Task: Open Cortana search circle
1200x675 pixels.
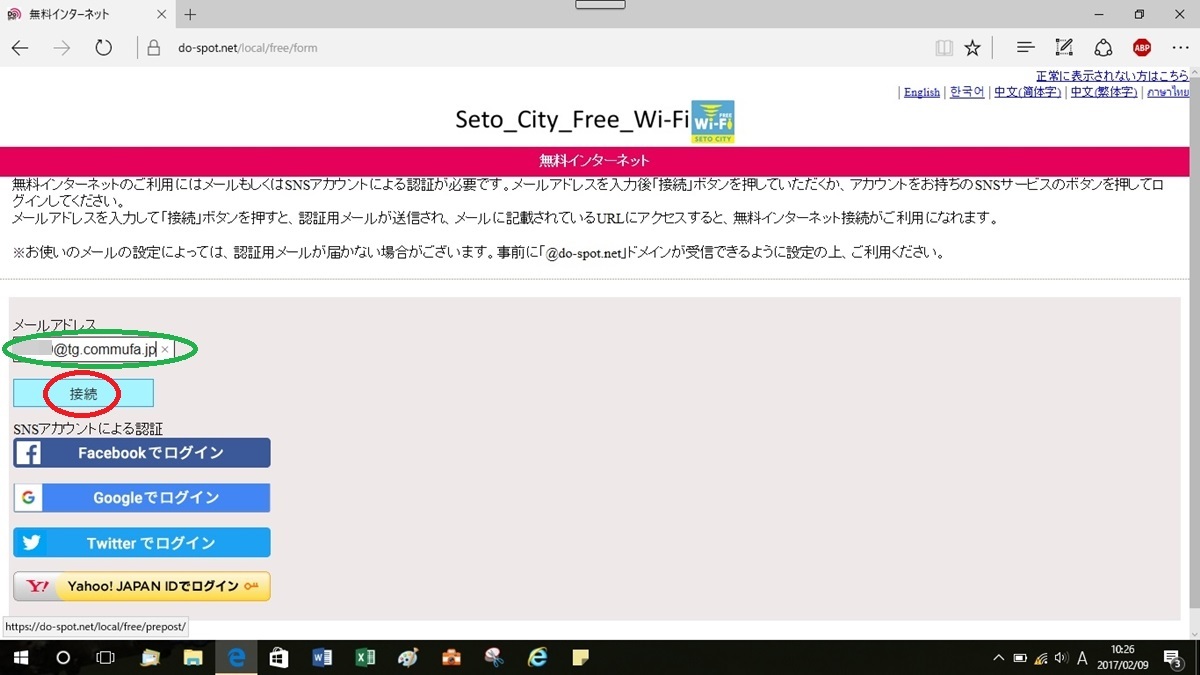Action: [63, 658]
